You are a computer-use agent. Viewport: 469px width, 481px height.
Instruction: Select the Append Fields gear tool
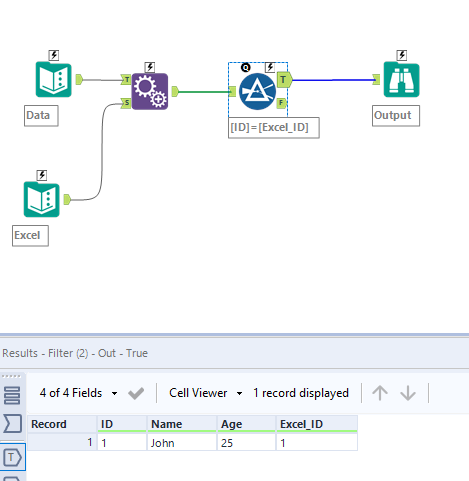[x=150, y=91]
